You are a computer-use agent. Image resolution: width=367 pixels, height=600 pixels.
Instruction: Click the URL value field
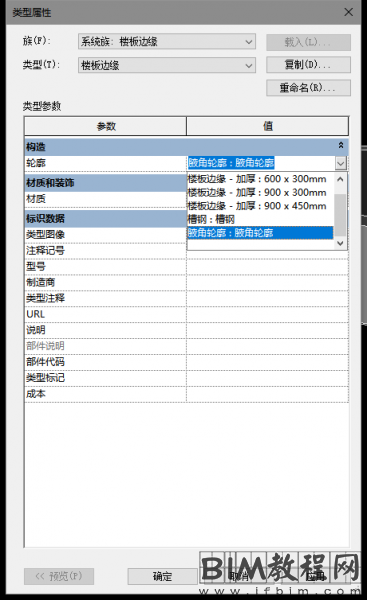268,314
